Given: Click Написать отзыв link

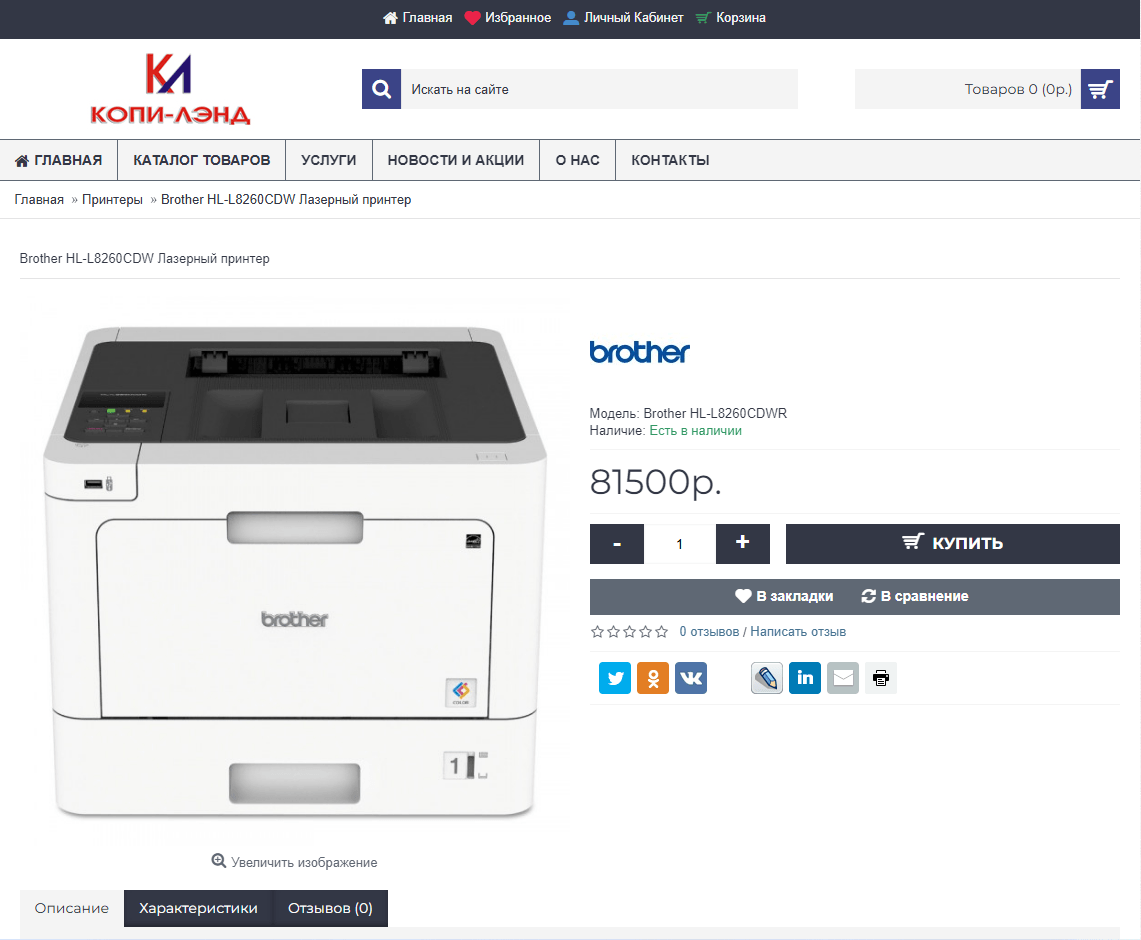Looking at the screenshot, I should [x=798, y=632].
